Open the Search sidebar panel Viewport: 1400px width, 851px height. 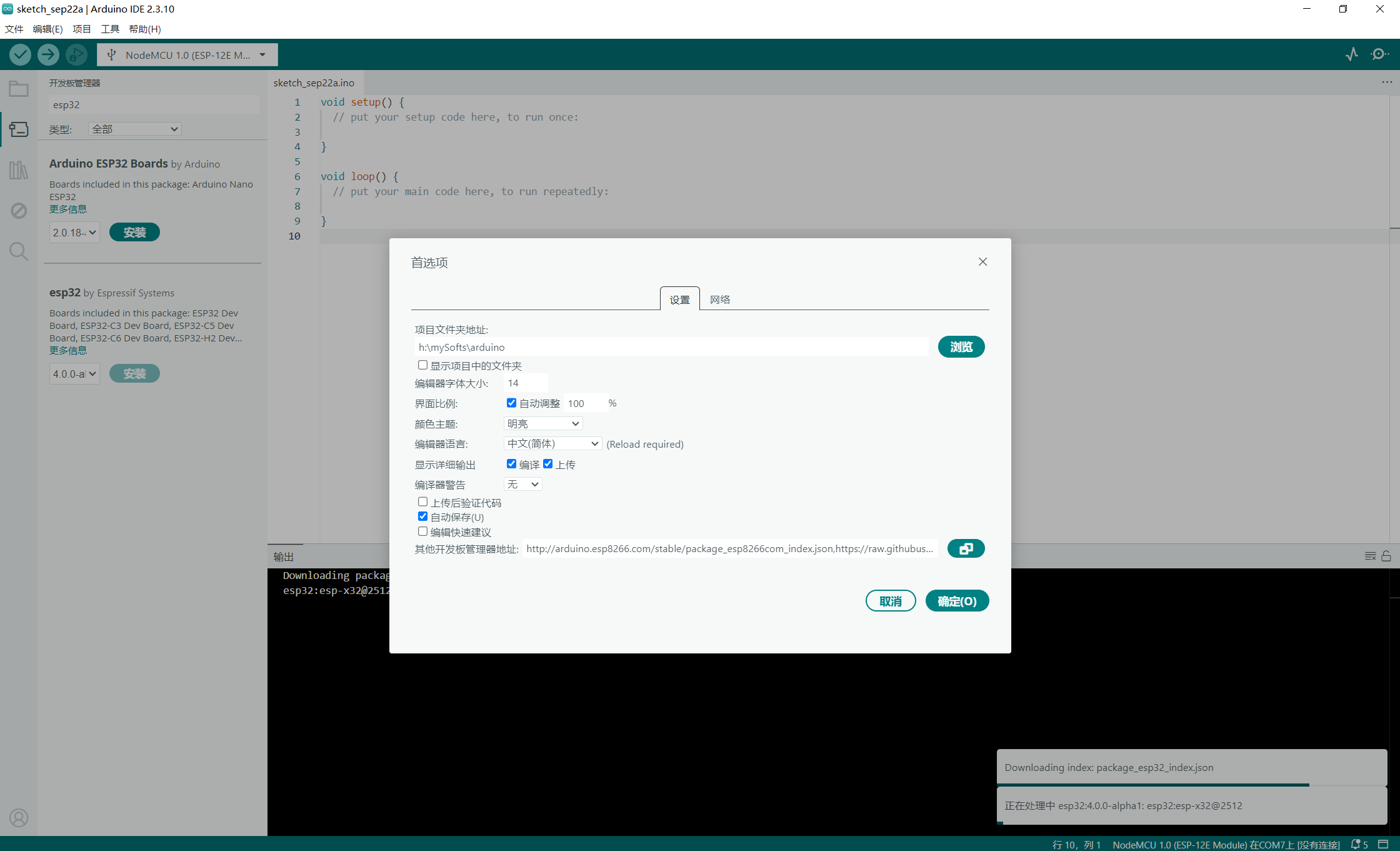coord(19,251)
